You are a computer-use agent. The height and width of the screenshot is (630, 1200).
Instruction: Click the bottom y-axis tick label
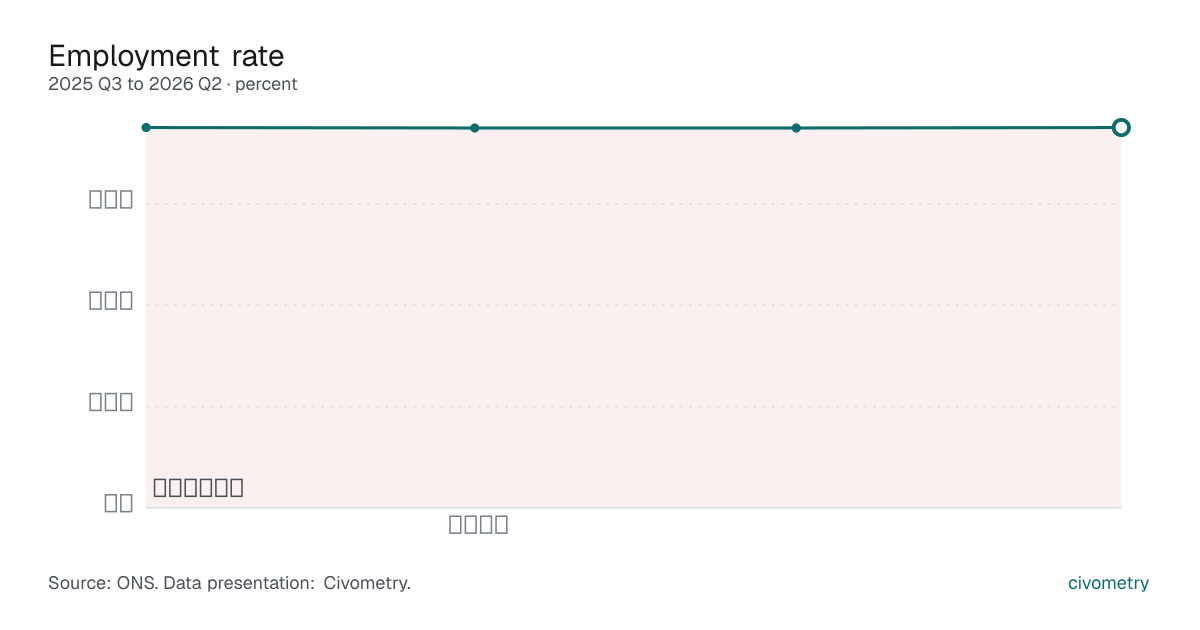click(119, 503)
